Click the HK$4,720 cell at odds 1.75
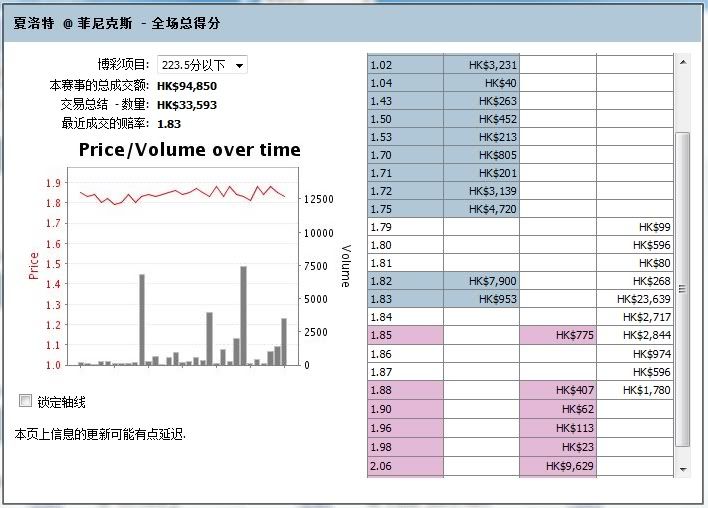The height and width of the screenshot is (508, 708). click(482, 209)
